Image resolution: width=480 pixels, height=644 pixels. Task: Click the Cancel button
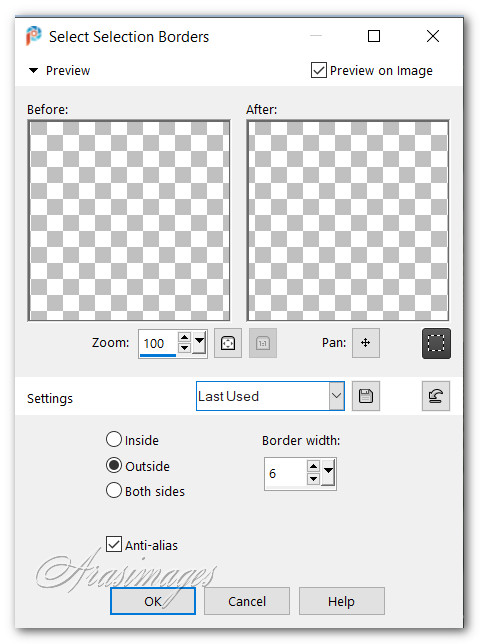[247, 601]
